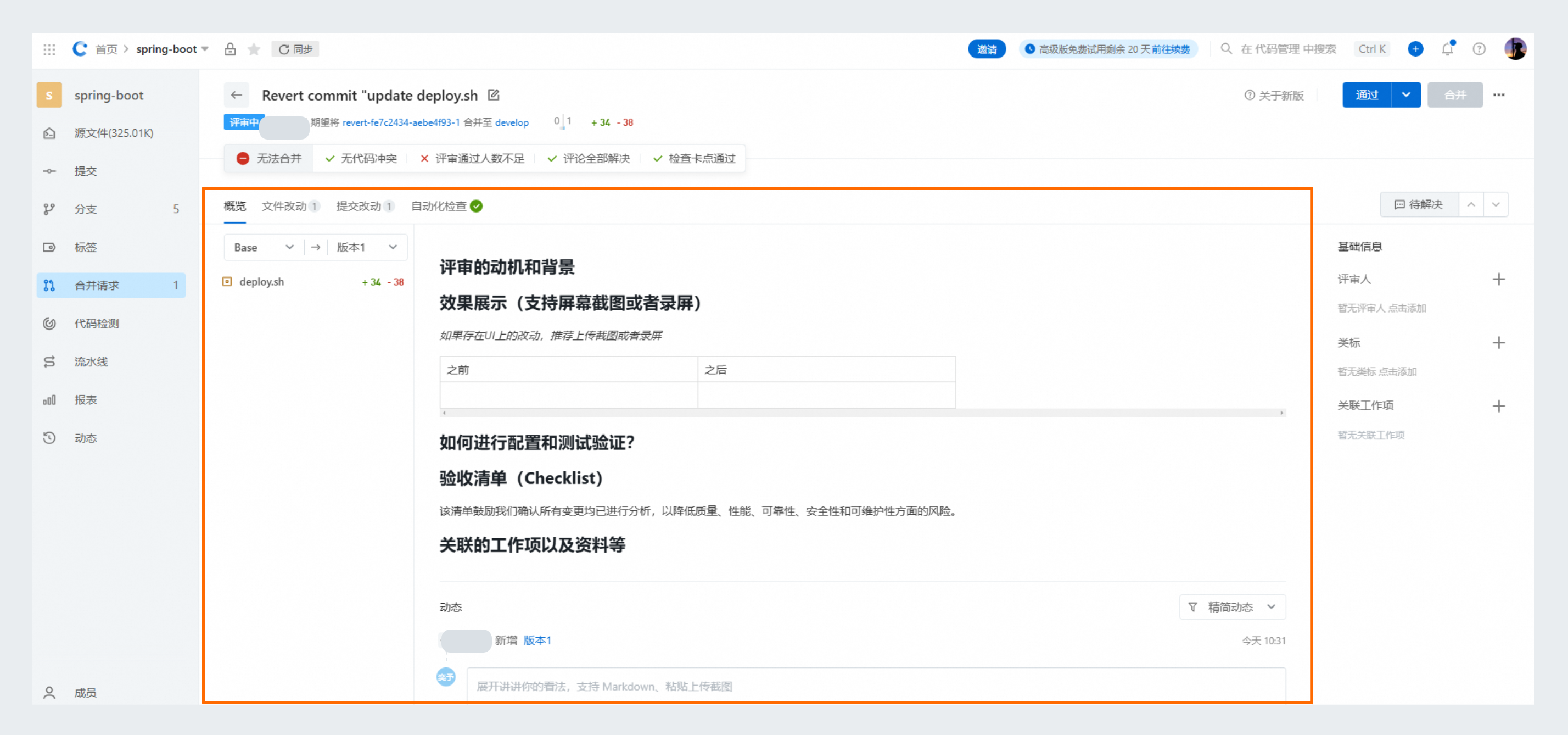This screenshot has width=1568, height=735.
Task: Click 暂无类标 点击添加 text
Action: coord(1377,371)
